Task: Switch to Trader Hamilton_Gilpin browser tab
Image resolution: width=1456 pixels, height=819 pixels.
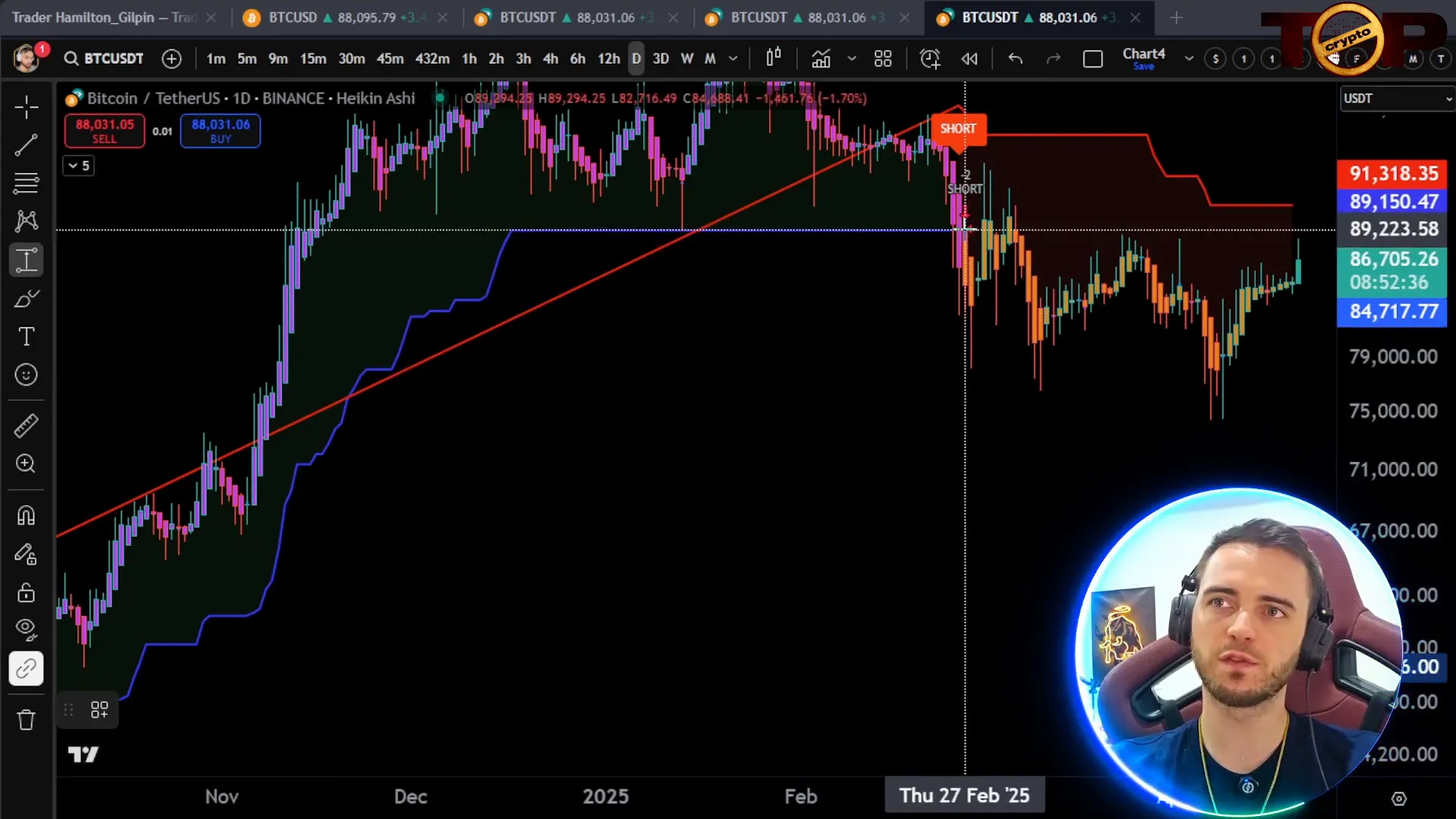Action: (105, 17)
